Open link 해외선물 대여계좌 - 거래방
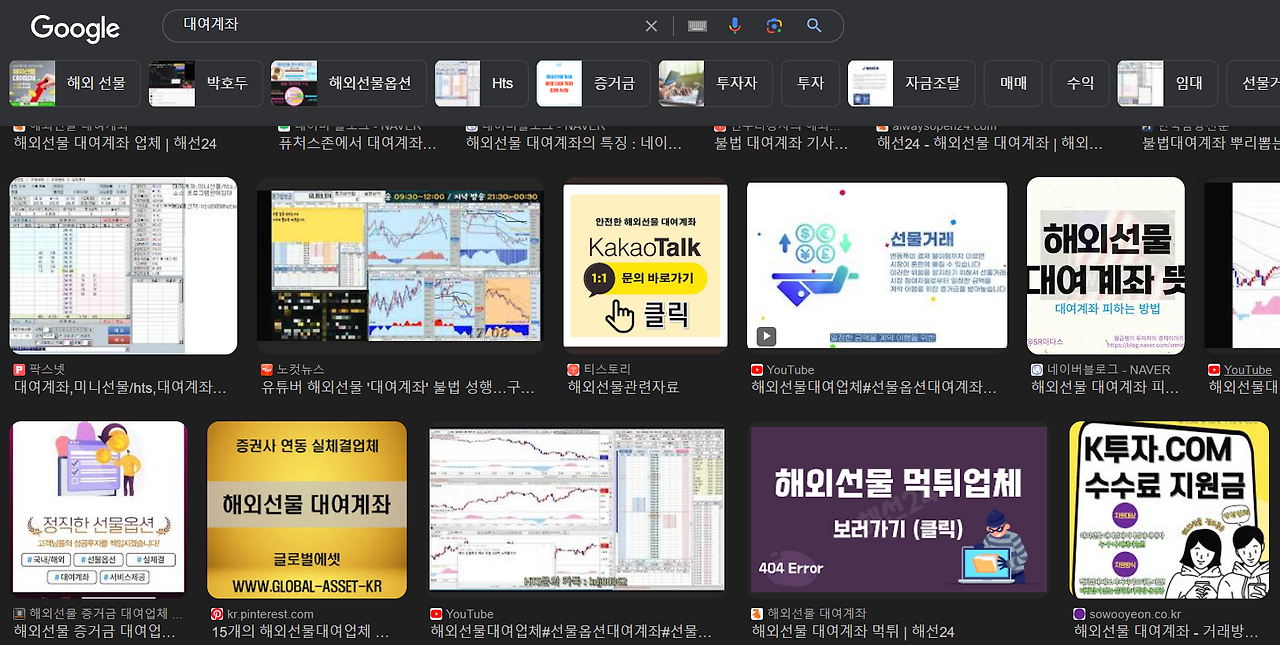 pyautogui.click(x=1166, y=632)
